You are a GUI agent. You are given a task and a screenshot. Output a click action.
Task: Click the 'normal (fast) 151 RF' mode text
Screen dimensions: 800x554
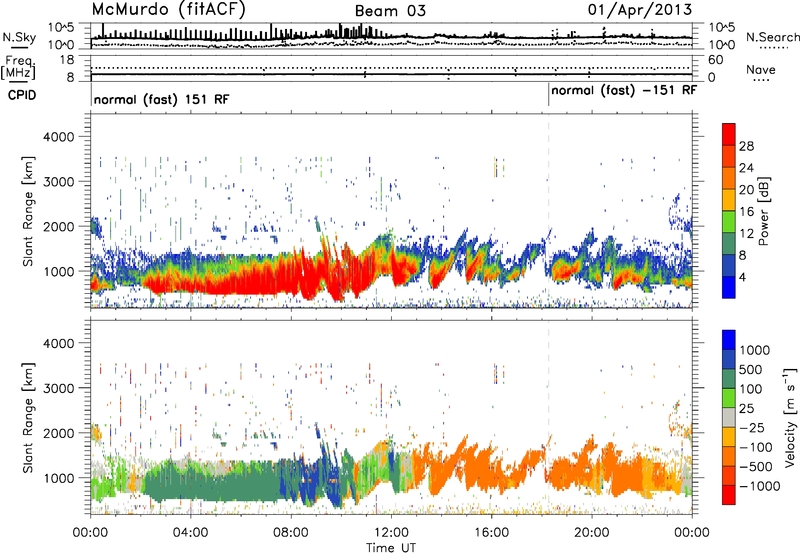pyautogui.click(x=161, y=99)
